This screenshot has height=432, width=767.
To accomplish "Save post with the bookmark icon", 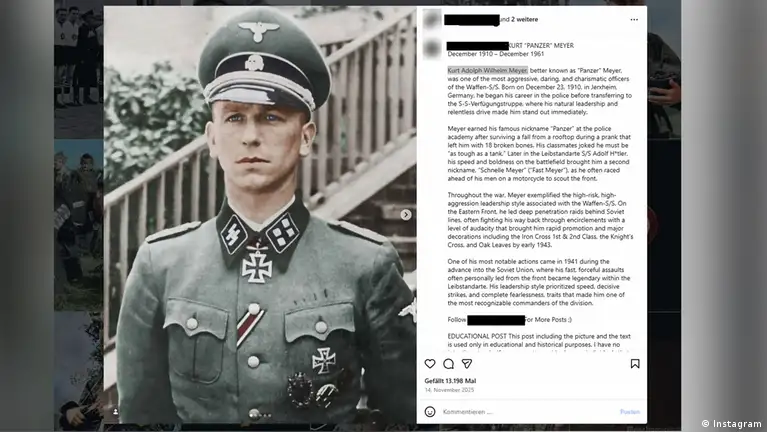I will coord(635,364).
